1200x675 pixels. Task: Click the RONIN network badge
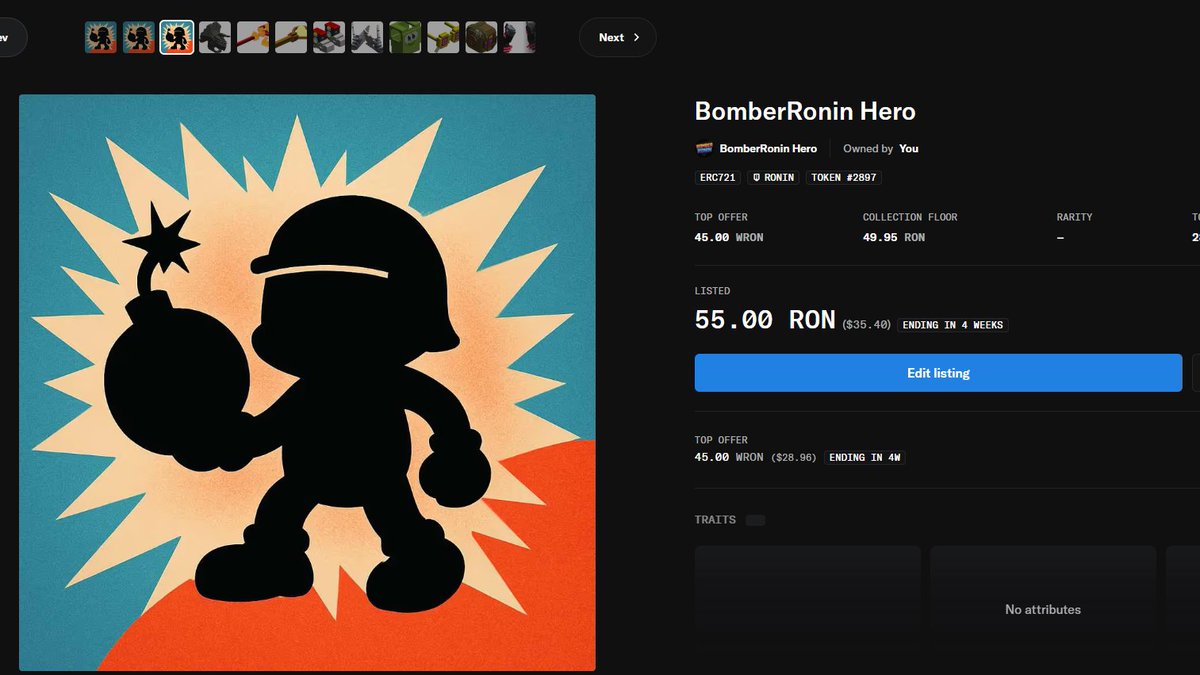772,177
